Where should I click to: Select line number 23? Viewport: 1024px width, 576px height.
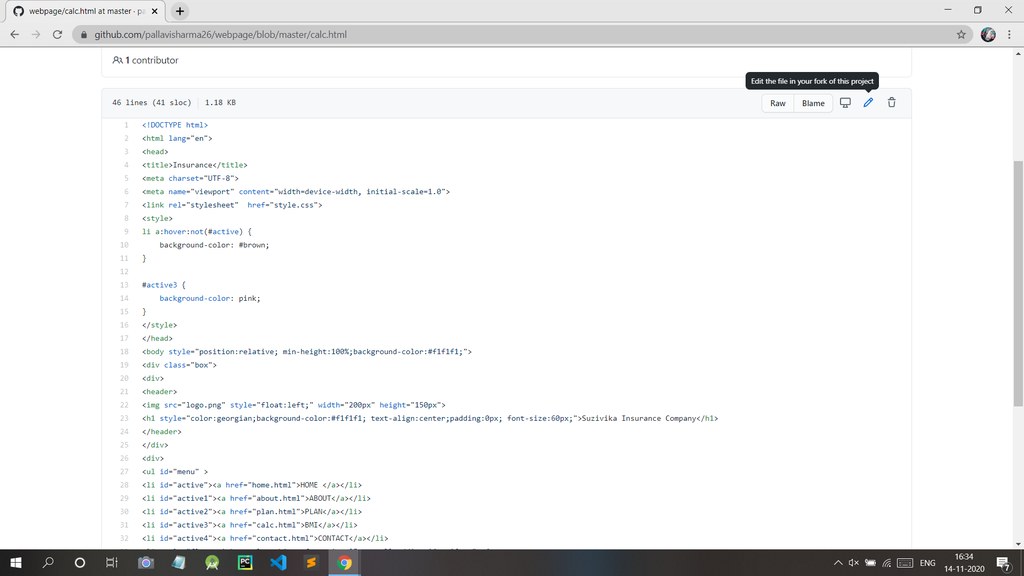coord(124,418)
